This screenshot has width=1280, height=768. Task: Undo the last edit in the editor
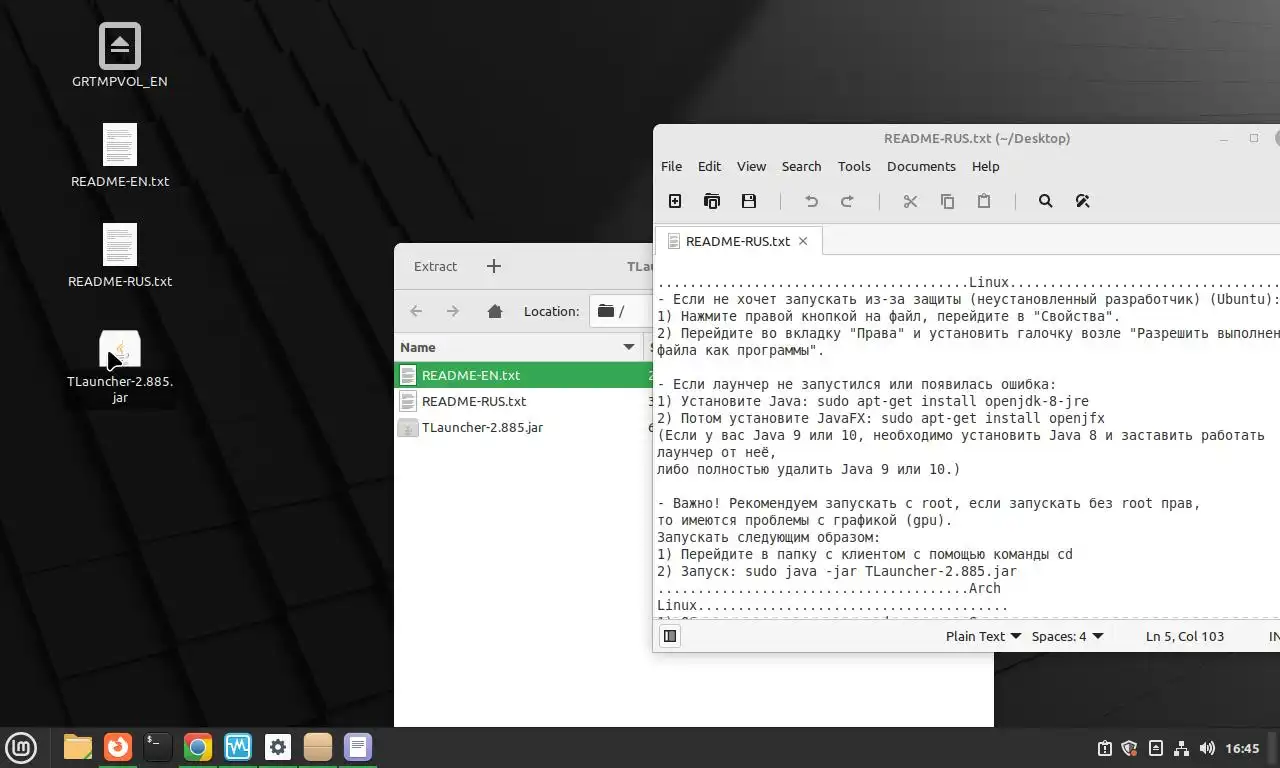811,201
